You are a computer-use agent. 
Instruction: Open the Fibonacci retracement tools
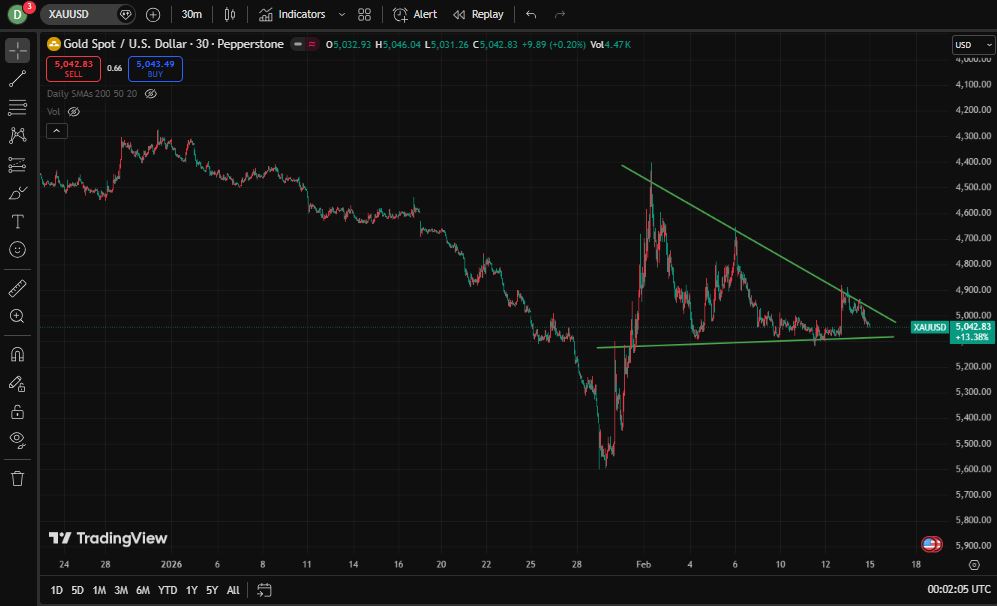18,107
